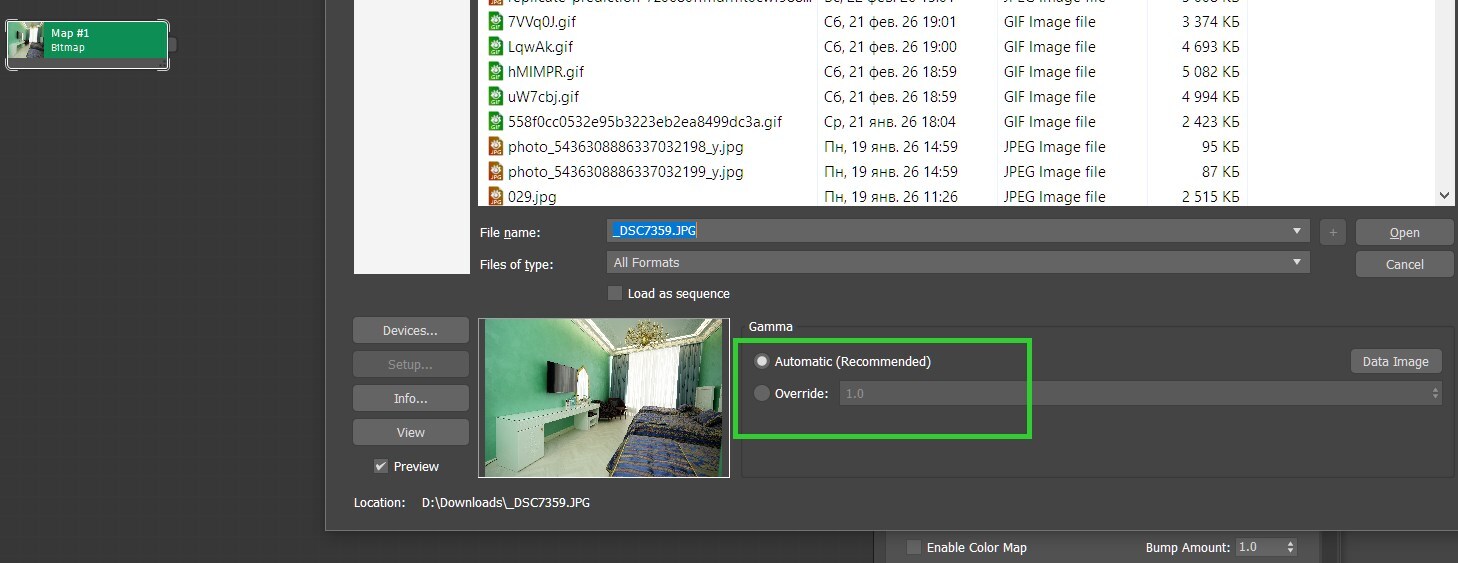The image size is (1458, 563).
Task: Select file 7VVq0J.gif
Action: coord(541,21)
